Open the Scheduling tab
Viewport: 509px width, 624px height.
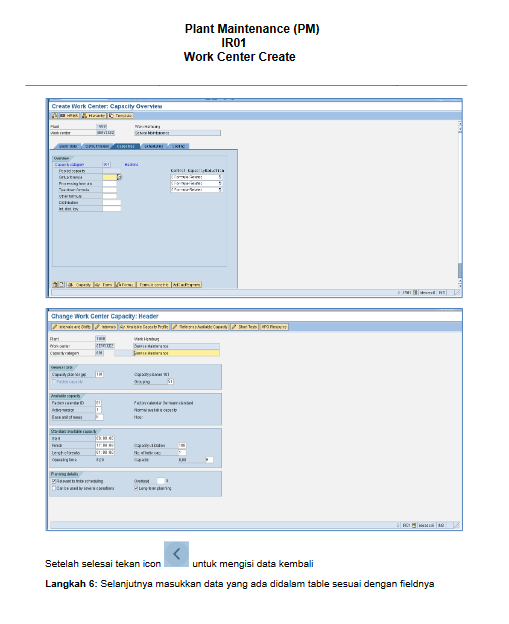154,146
